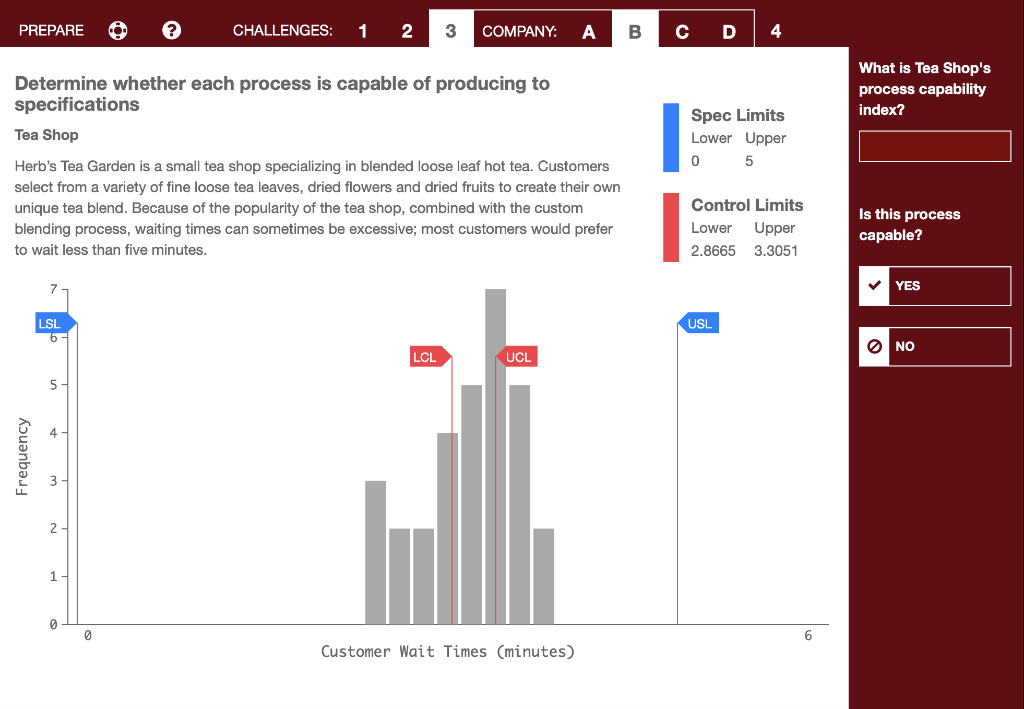Click the Tea Shop subheading
The image size is (1024, 709).
(46, 134)
